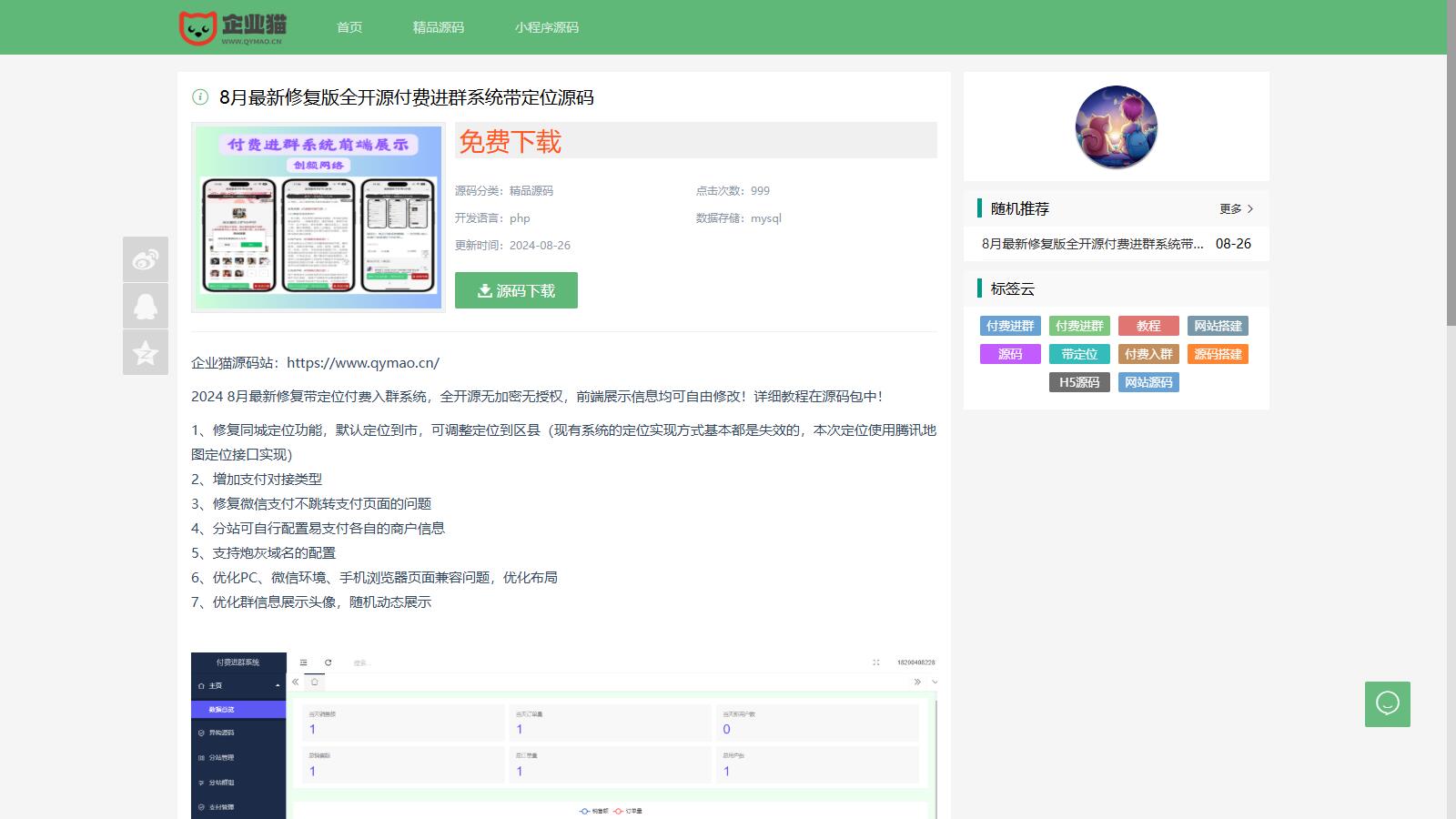This screenshot has height=819, width=1456.
Task: Select the blue 付费进群 tag
Action: [x=1010, y=326]
